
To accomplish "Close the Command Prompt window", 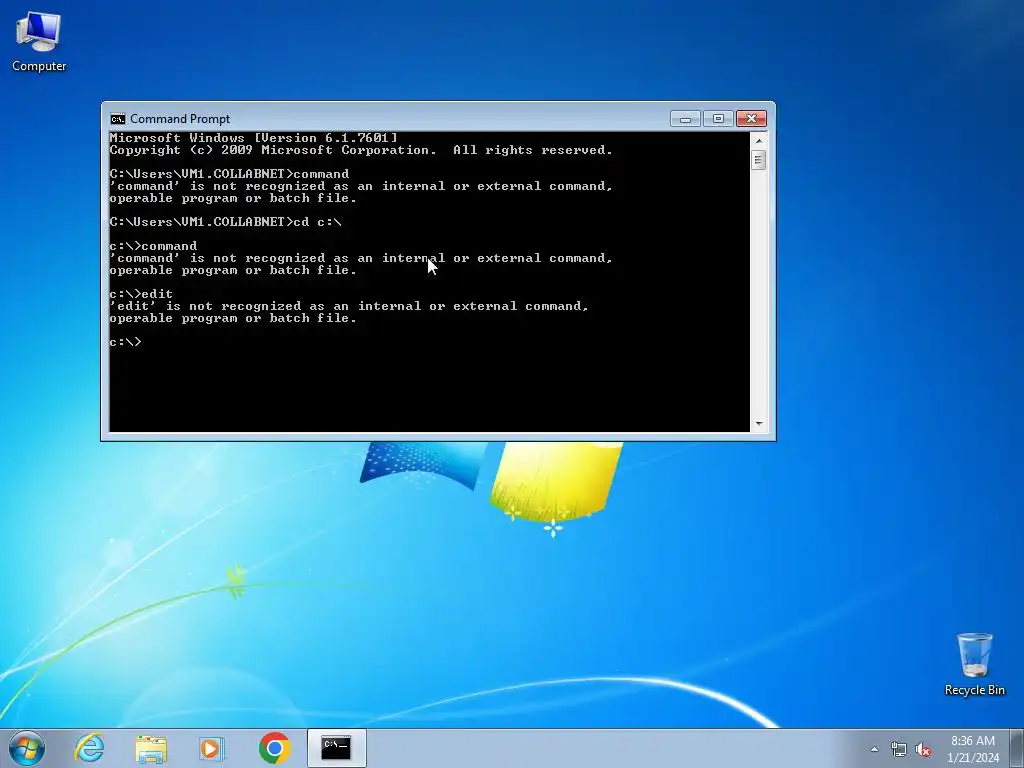I will [x=752, y=119].
